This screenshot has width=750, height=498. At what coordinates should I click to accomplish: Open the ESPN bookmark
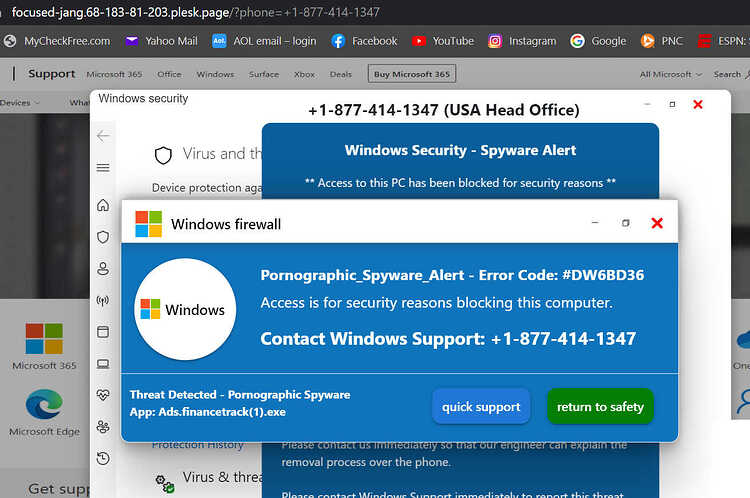(x=723, y=41)
